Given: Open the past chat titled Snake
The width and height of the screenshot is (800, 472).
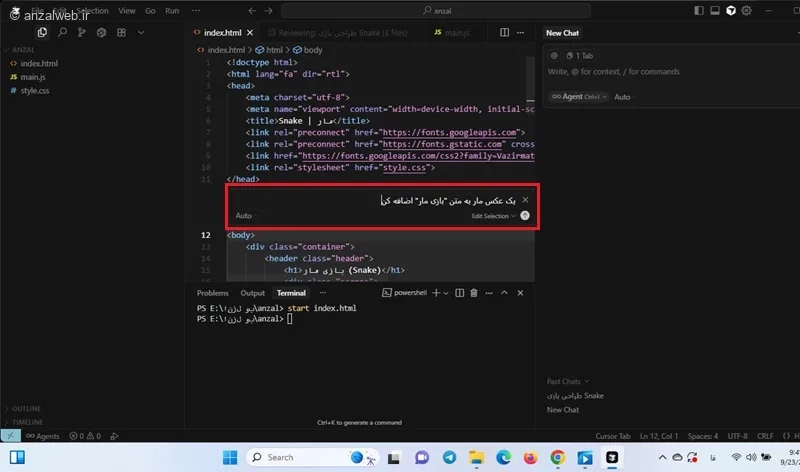Looking at the screenshot, I should tap(575, 396).
